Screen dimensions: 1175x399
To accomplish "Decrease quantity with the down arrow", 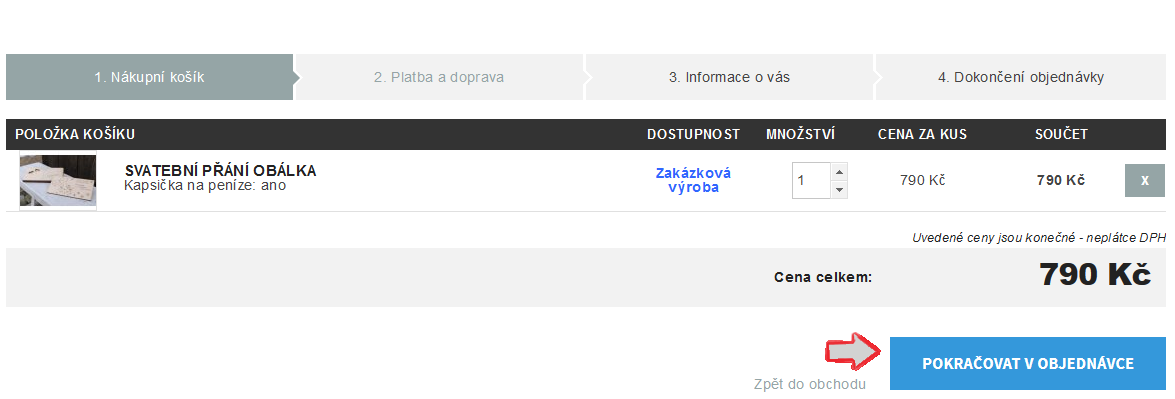I will point(839,190).
